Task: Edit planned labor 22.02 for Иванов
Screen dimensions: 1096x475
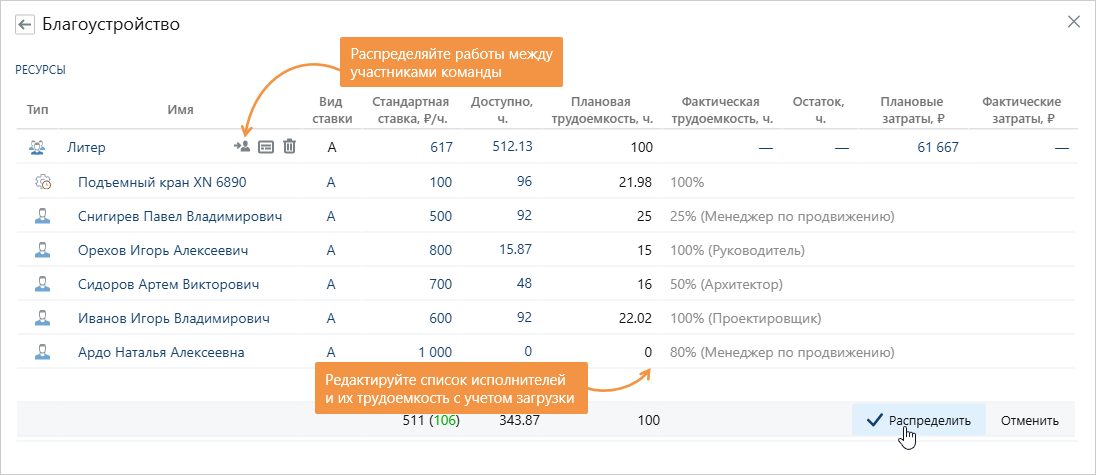Action: click(x=635, y=318)
